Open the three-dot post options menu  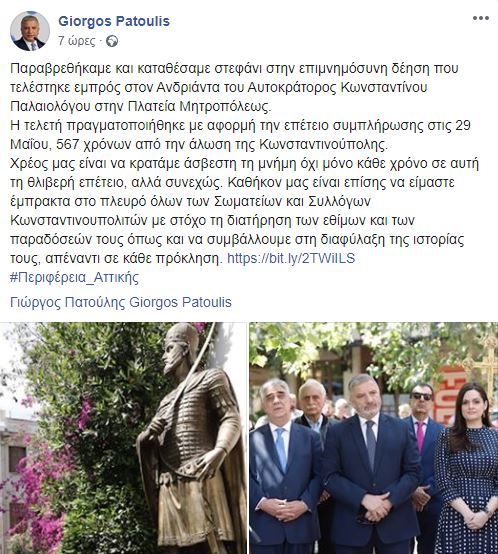[481, 18]
